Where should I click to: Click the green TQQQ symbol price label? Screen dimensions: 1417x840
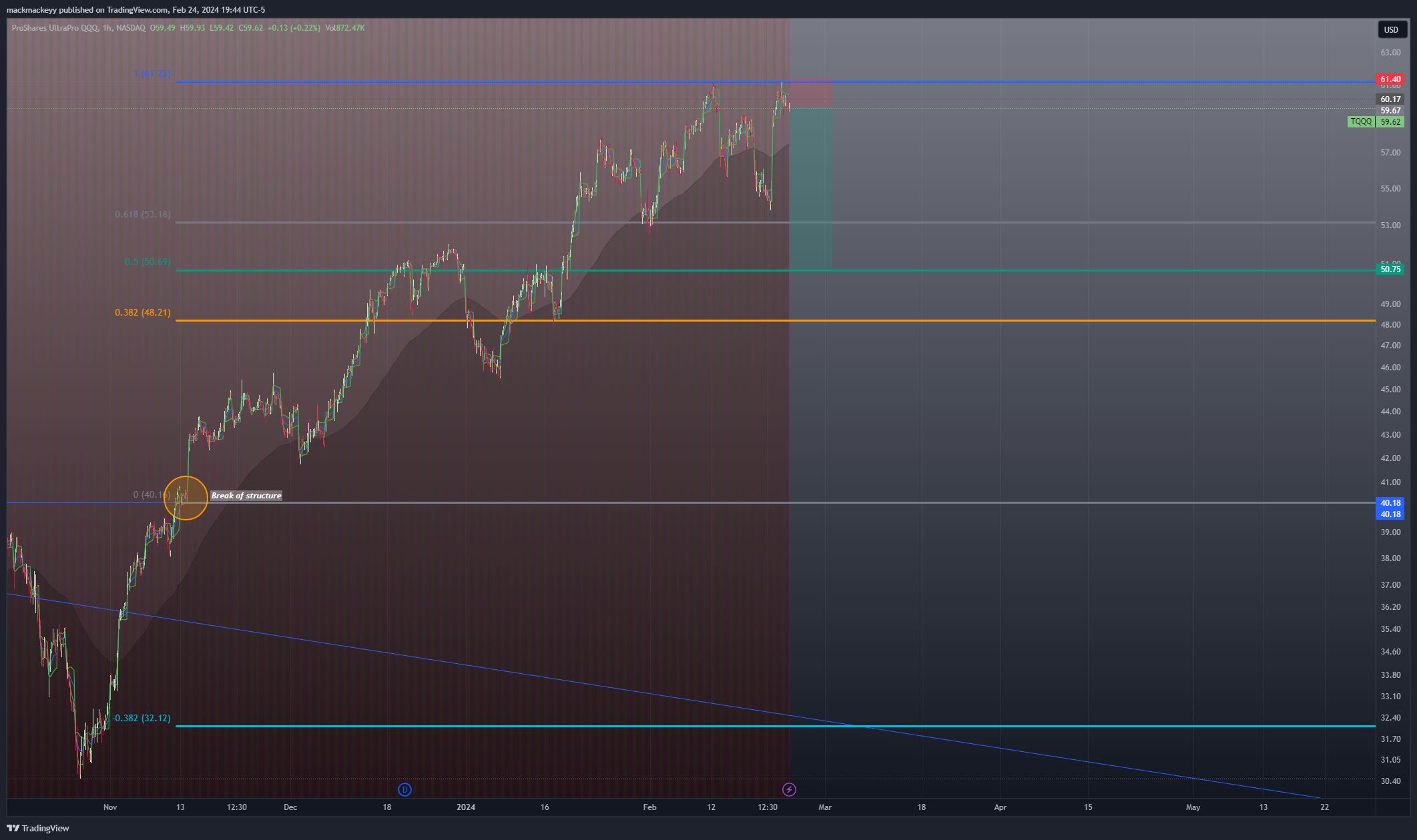coord(1361,121)
